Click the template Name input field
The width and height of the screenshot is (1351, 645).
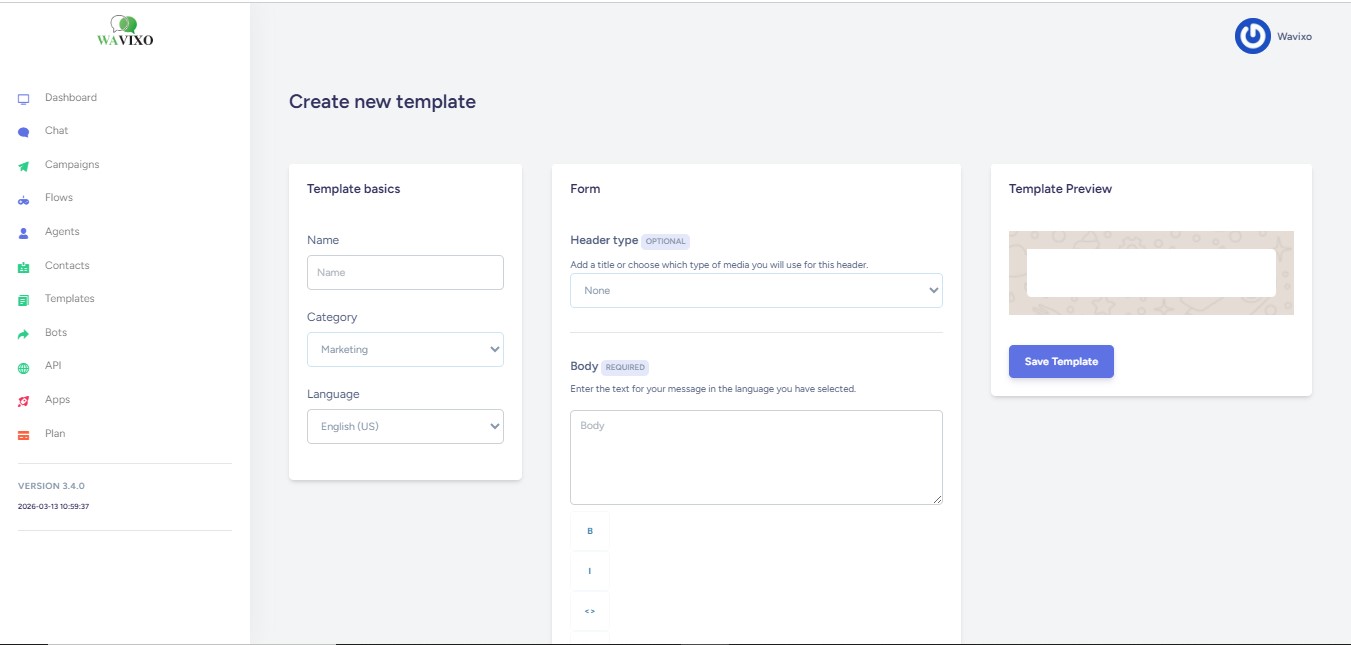(x=405, y=273)
